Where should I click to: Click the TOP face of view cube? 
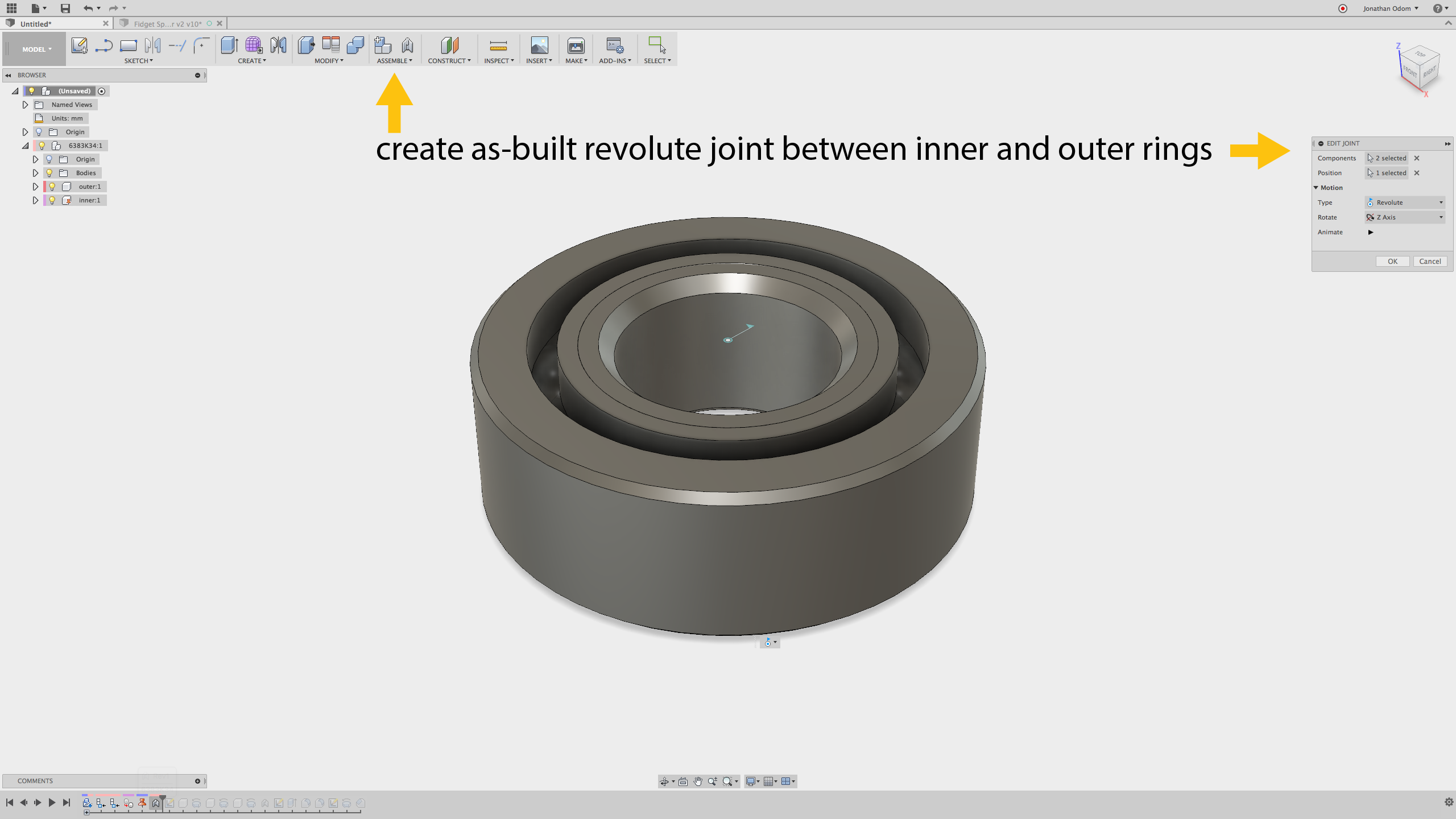[1420, 55]
